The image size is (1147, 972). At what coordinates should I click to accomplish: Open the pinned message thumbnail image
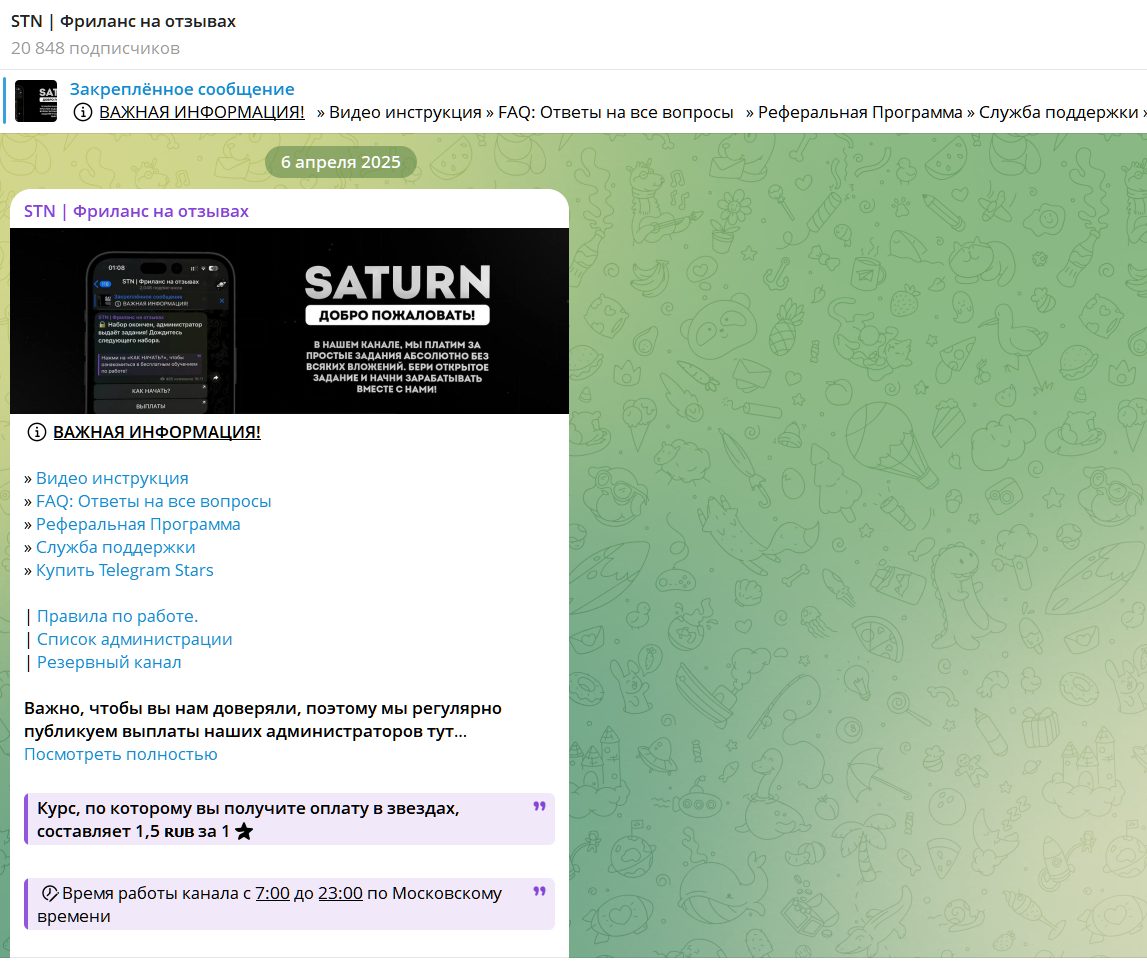[x=36, y=101]
